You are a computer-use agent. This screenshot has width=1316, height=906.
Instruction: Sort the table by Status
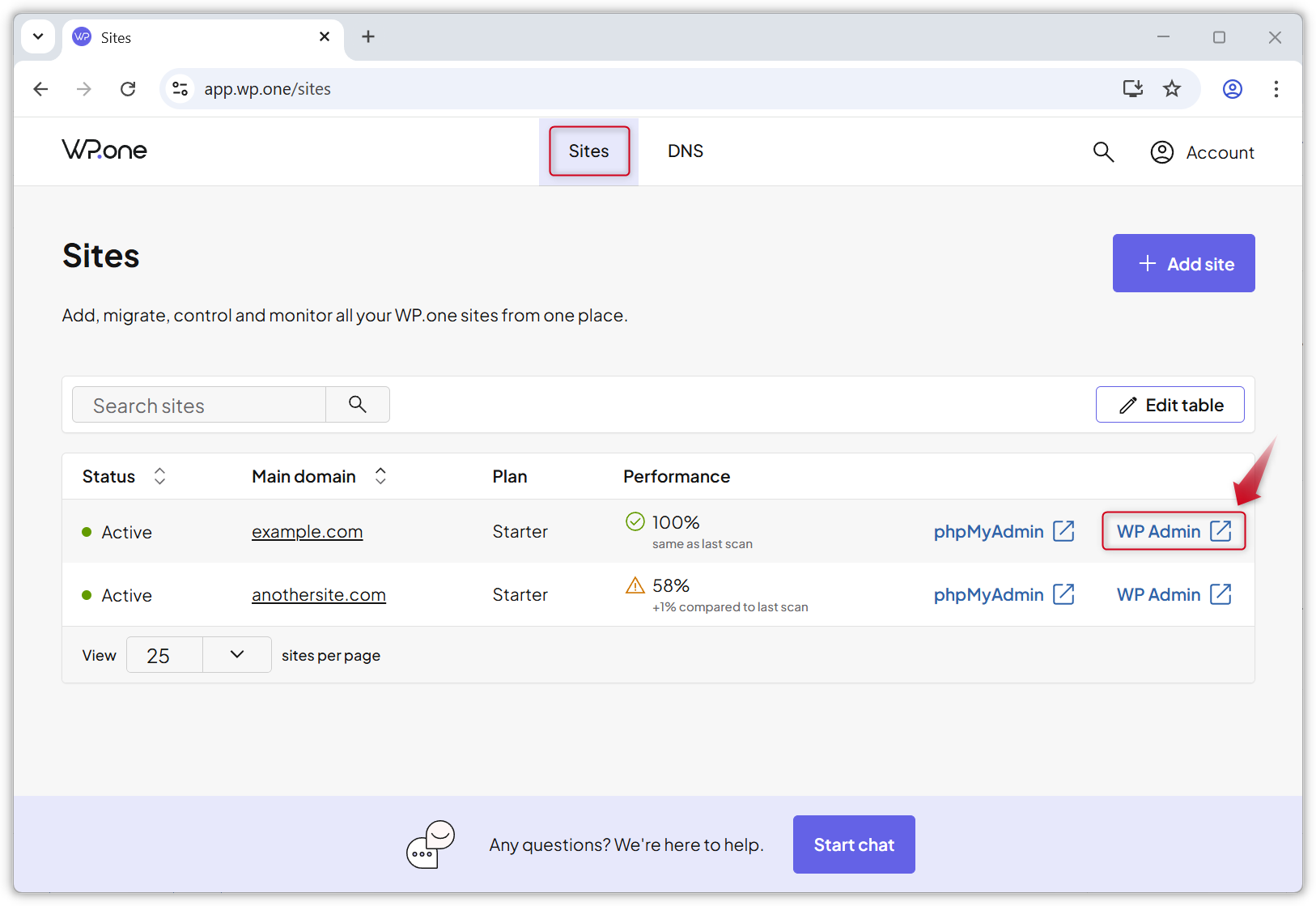pyautogui.click(x=159, y=476)
